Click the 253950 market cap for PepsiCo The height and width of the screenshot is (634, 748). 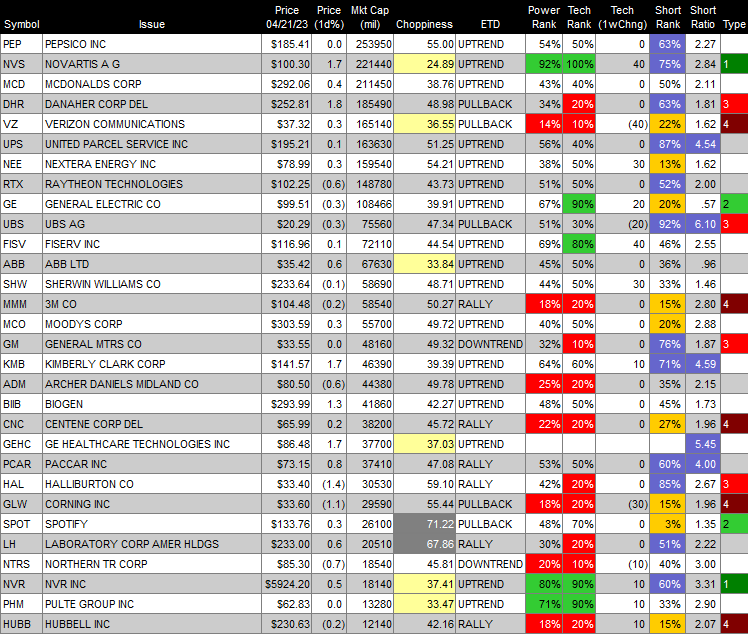[x=370, y=44]
